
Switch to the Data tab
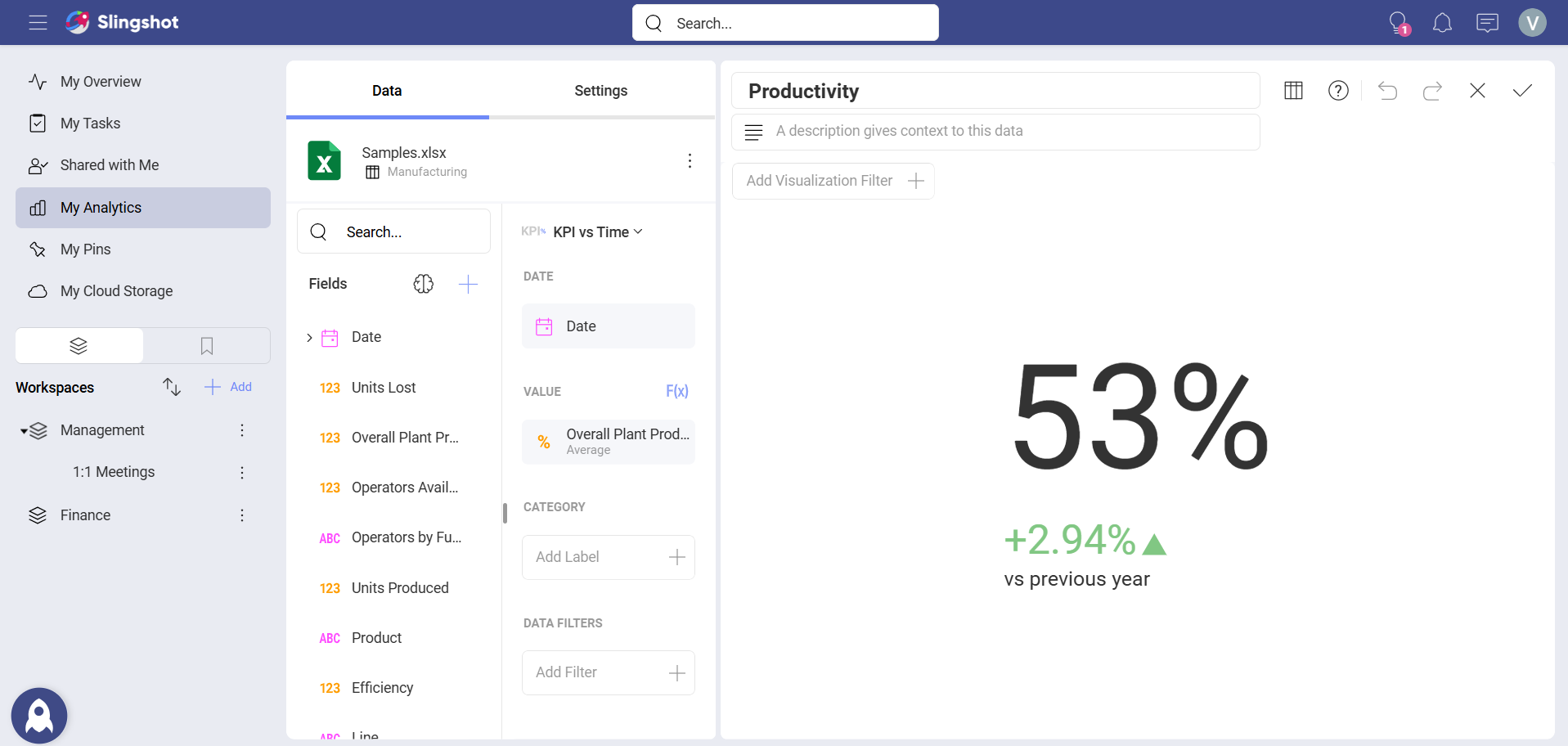[x=386, y=90]
